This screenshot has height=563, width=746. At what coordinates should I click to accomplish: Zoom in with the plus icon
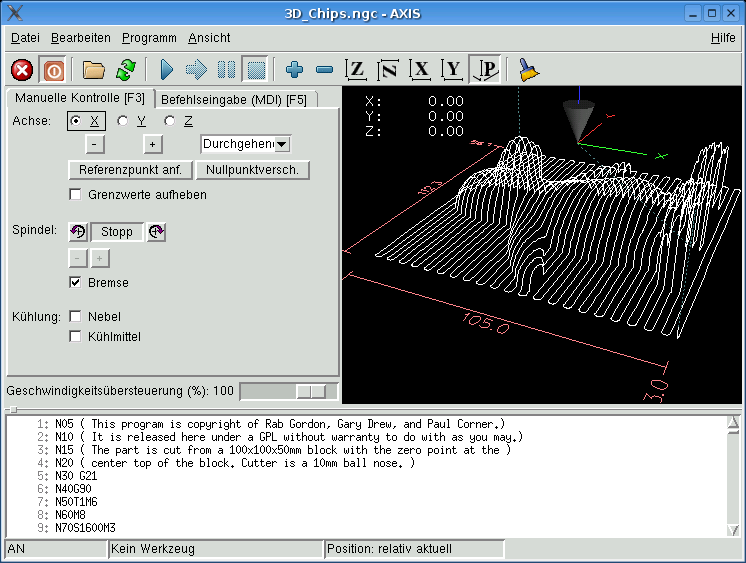[294, 70]
